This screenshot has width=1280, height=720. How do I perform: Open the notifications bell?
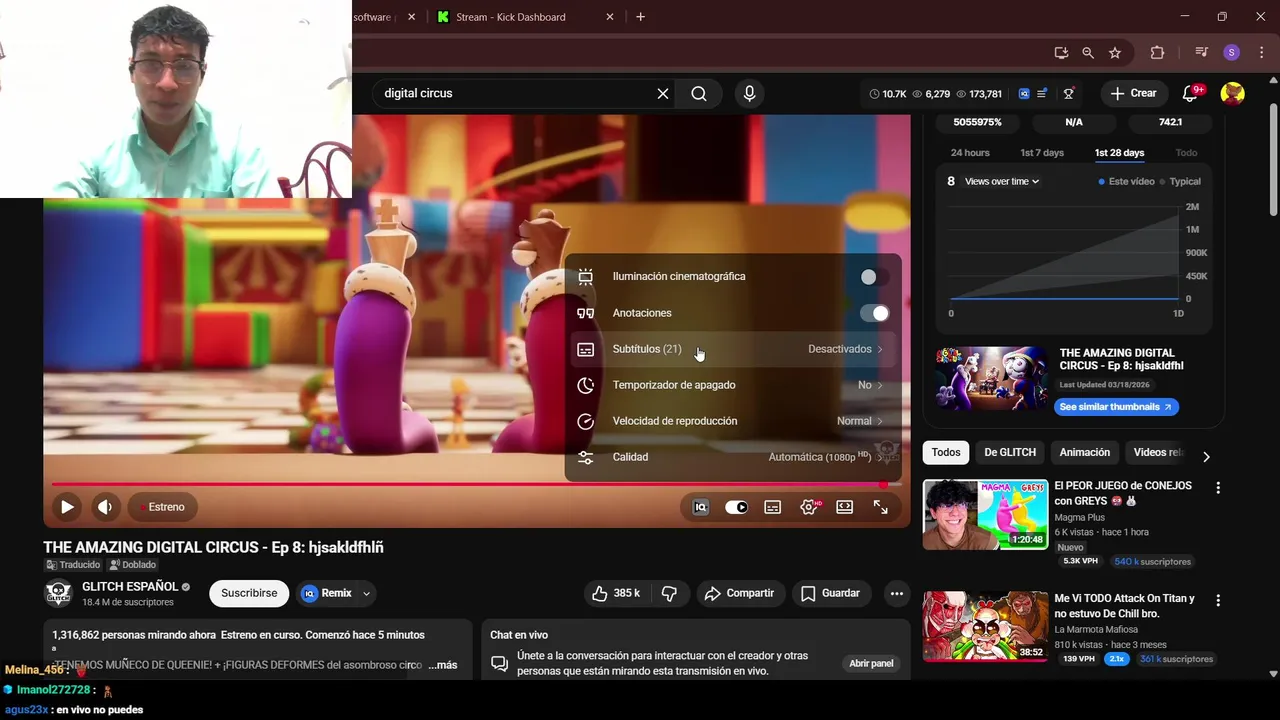(x=1190, y=93)
